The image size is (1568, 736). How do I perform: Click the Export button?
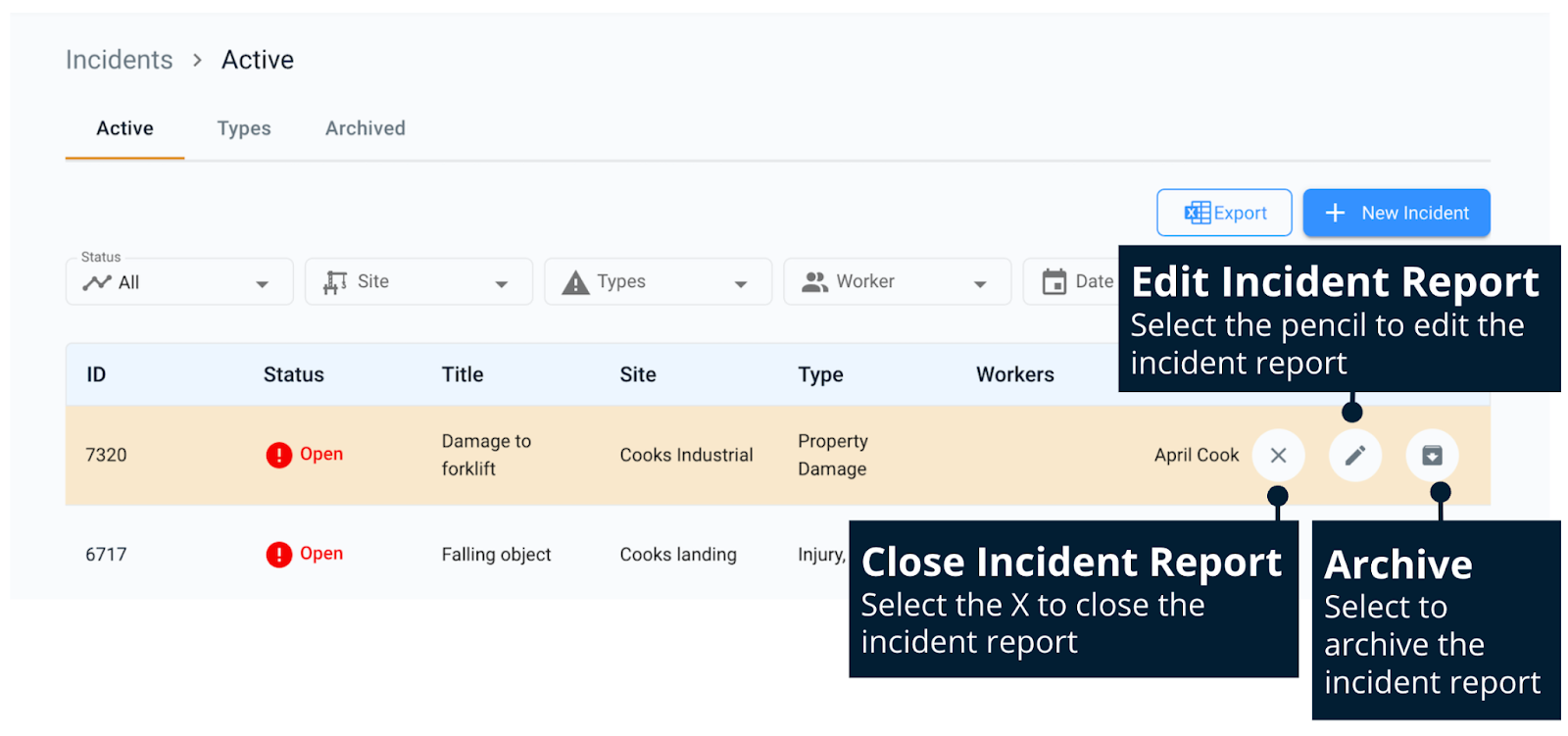point(1224,213)
